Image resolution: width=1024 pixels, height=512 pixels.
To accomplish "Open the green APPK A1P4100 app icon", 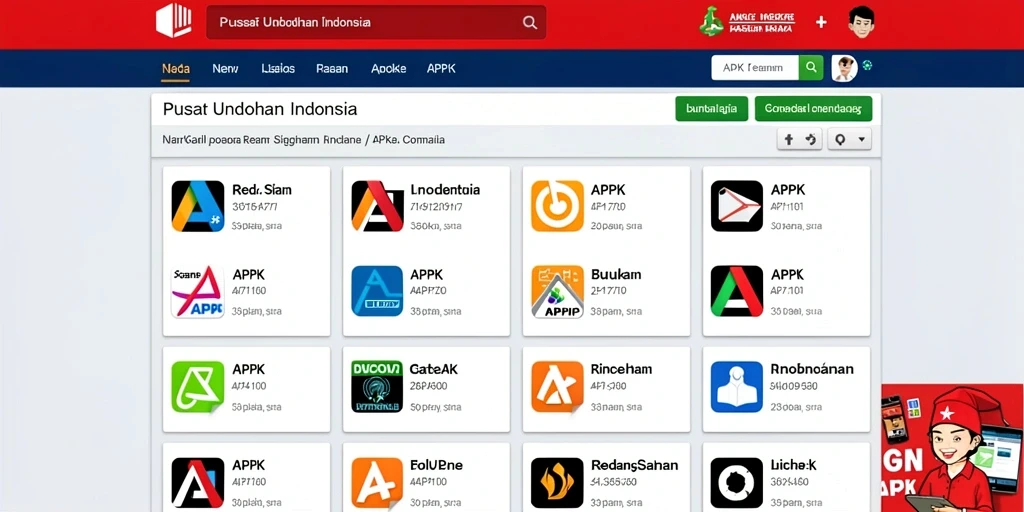I will (198, 387).
